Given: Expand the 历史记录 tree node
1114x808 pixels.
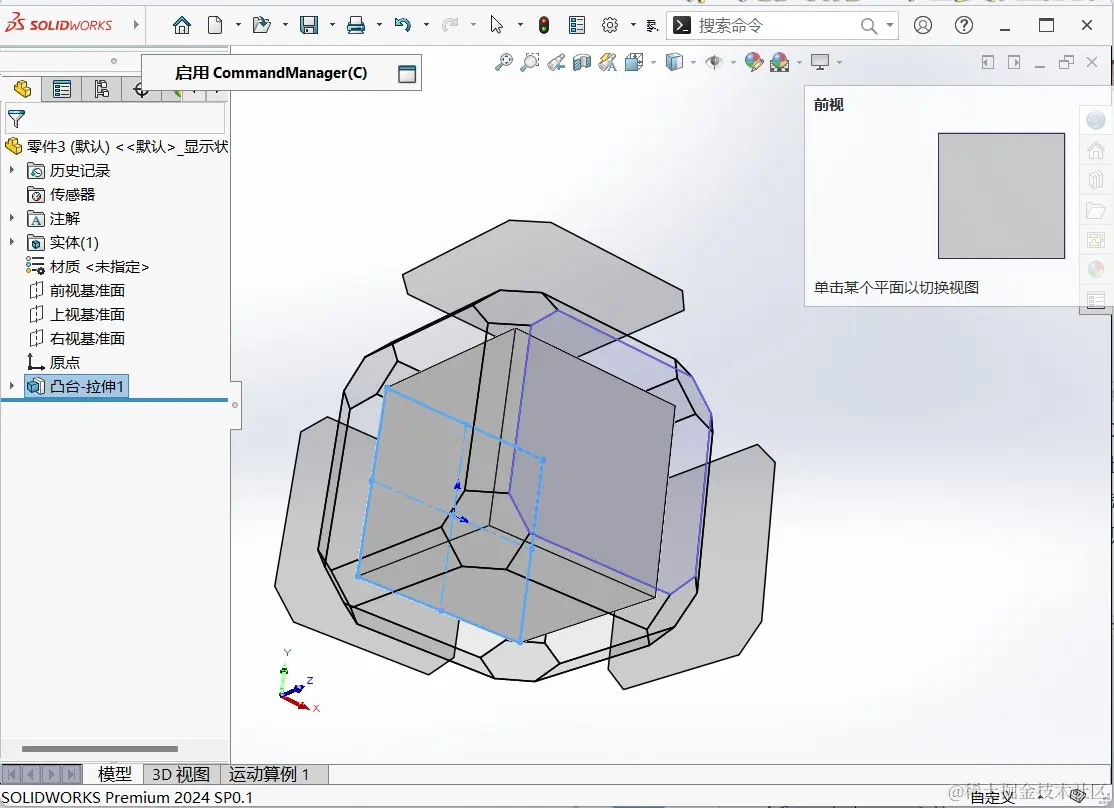Looking at the screenshot, I should click(x=11, y=171).
